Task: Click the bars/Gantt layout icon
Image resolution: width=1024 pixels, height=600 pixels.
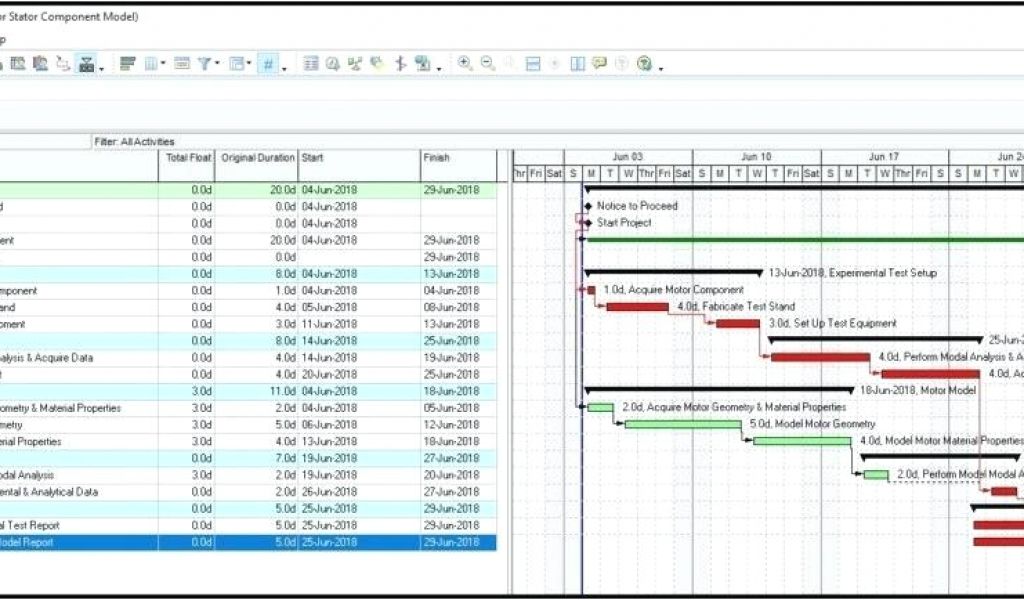Action: click(128, 63)
